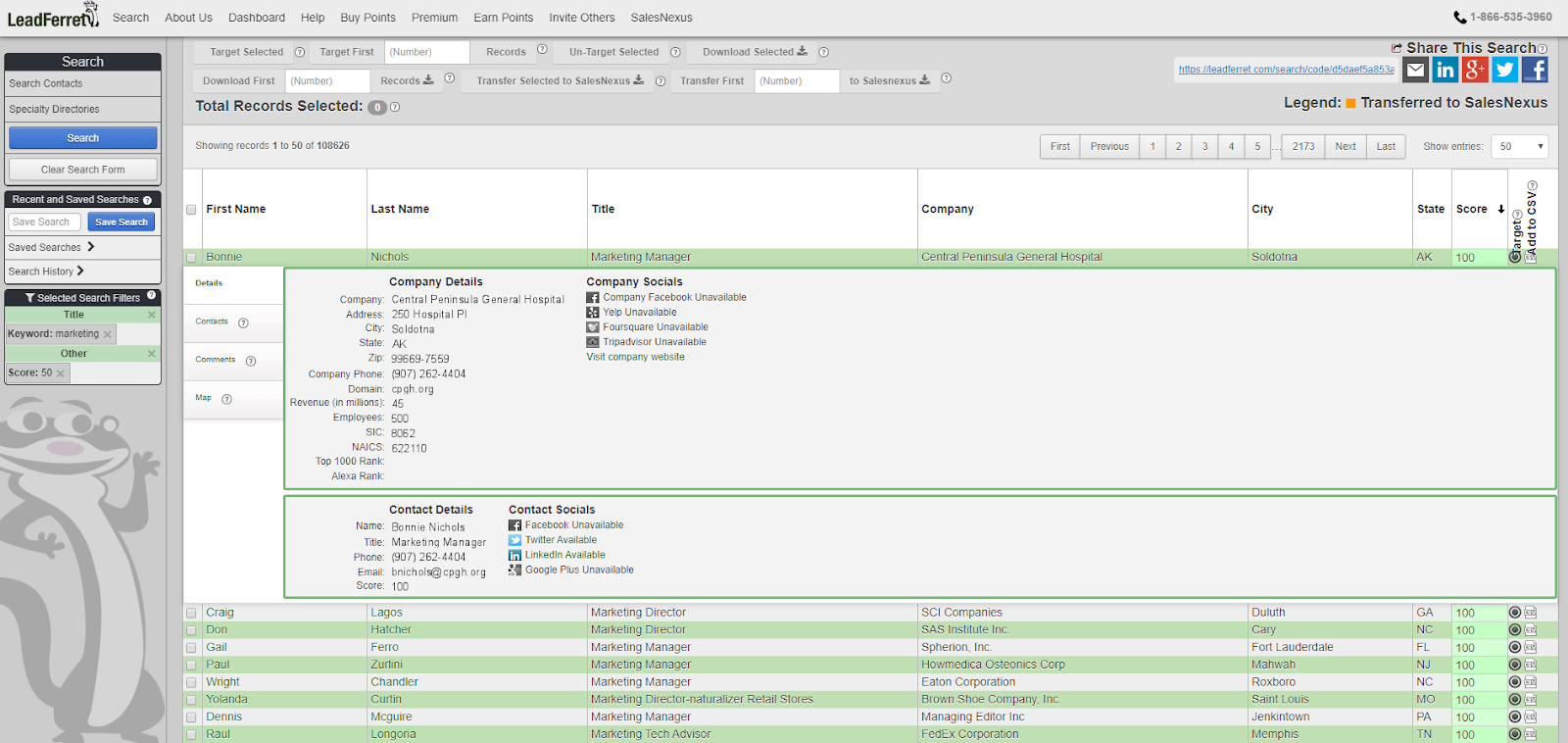Remove the Title filter group
Viewport: 1568px width, 743px height.
point(152,315)
